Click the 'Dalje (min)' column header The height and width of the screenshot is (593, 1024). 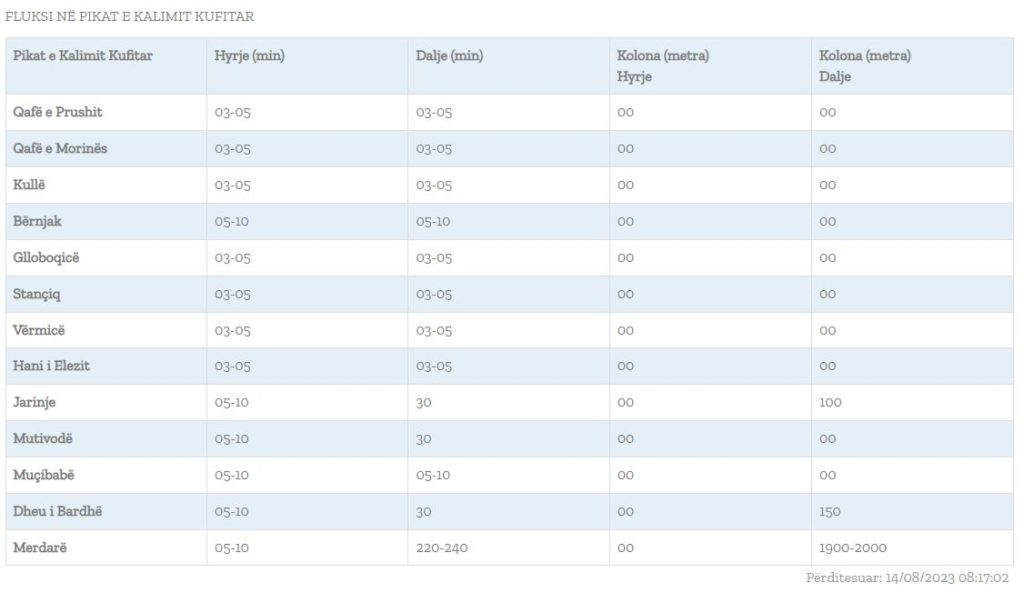449,56
